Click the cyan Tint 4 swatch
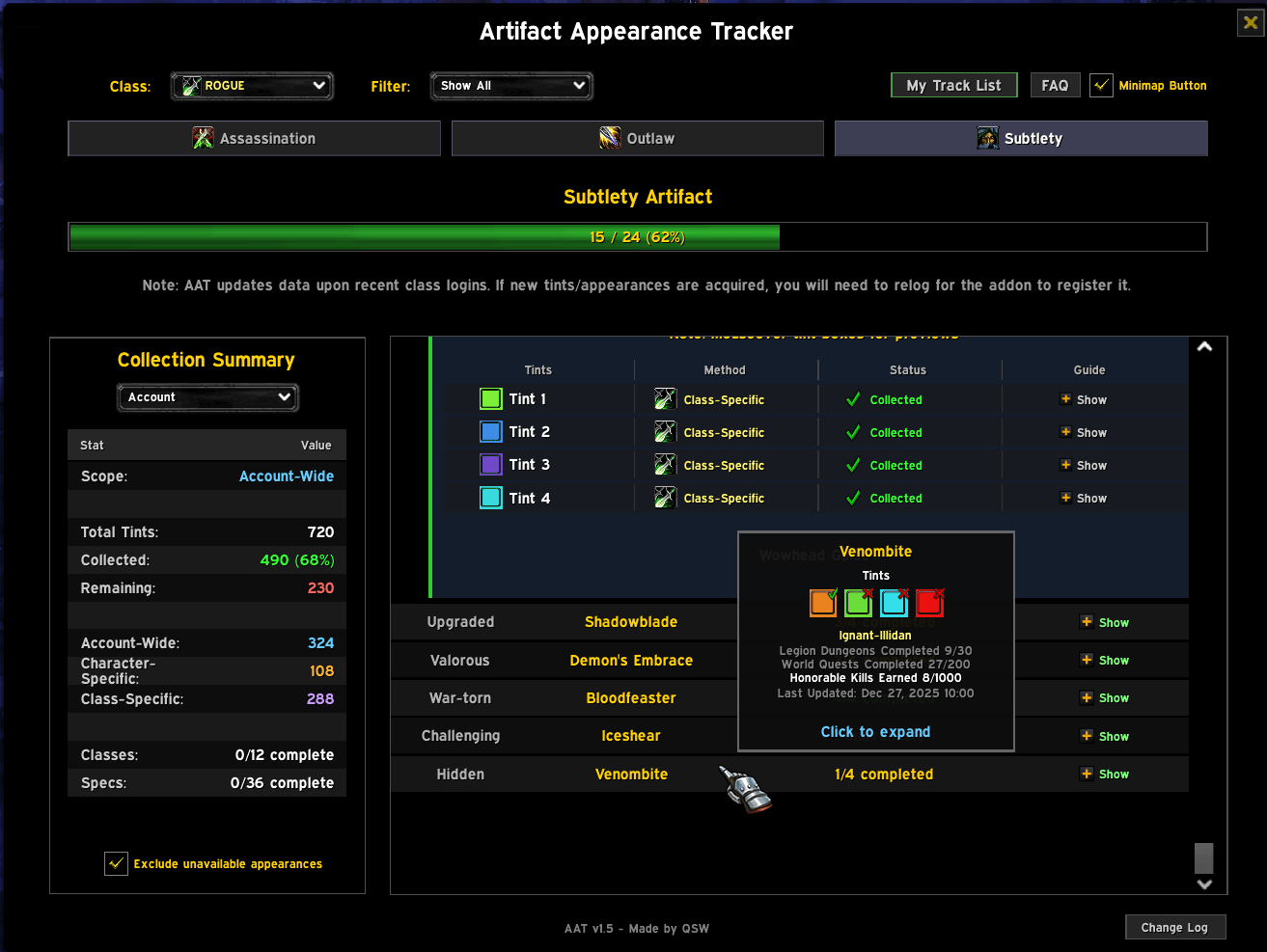The width and height of the screenshot is (1267, 952). pyautogui.click(x=491, y=498)
